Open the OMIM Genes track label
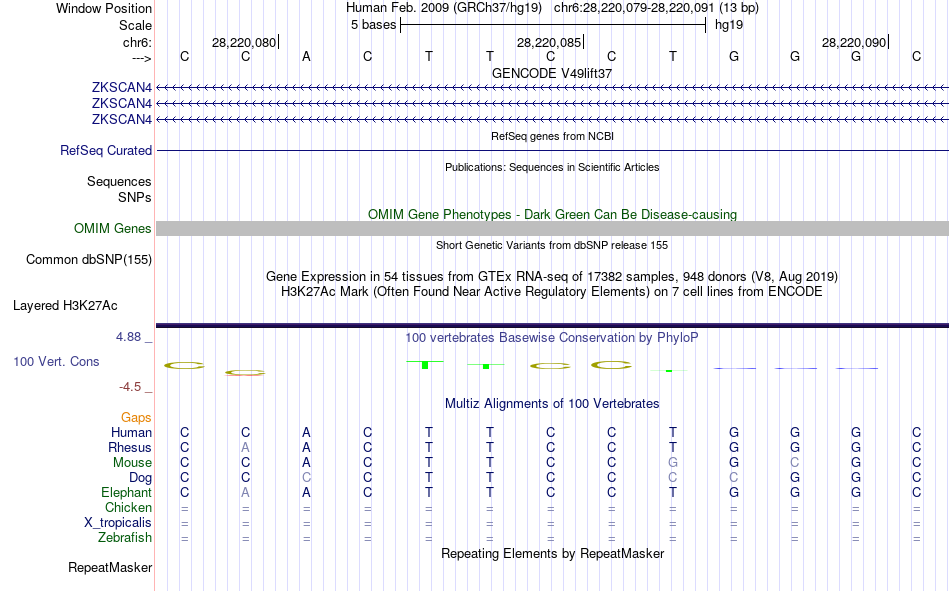The width and height of the screenshot is (950, 591). (x=112, y=229)
